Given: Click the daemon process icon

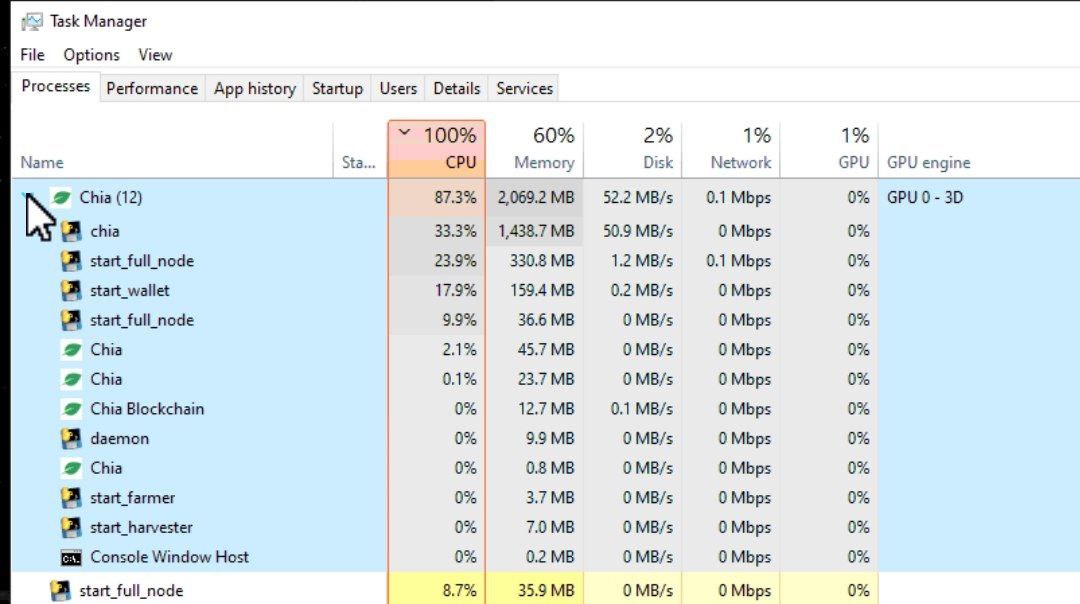Looking at the screenshot, I should 71,439.
